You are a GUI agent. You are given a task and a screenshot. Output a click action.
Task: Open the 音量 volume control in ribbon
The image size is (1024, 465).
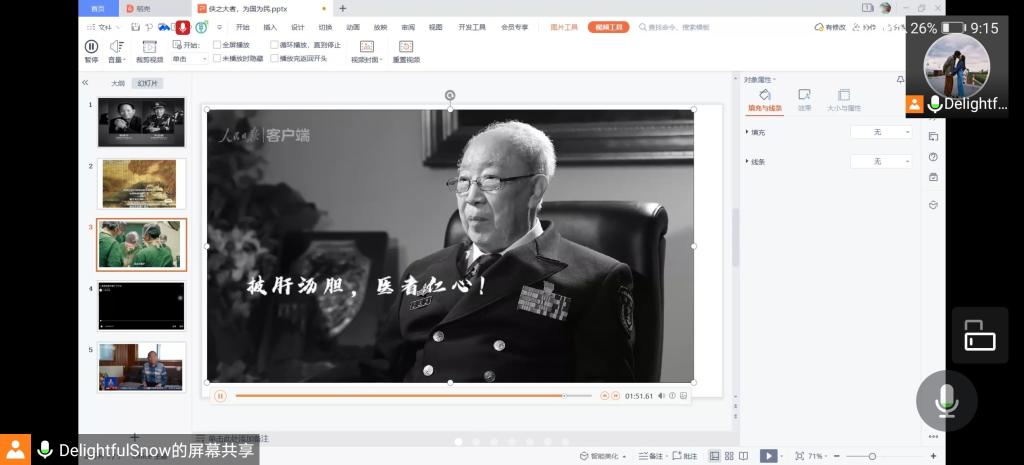coord(117,46)
